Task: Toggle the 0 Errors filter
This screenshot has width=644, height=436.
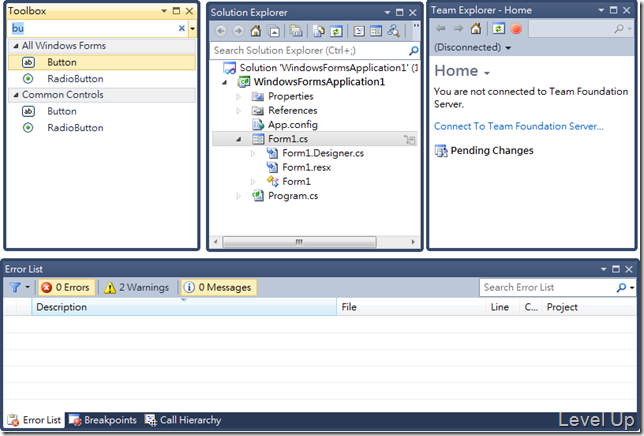Action: (x=67, y=287)
